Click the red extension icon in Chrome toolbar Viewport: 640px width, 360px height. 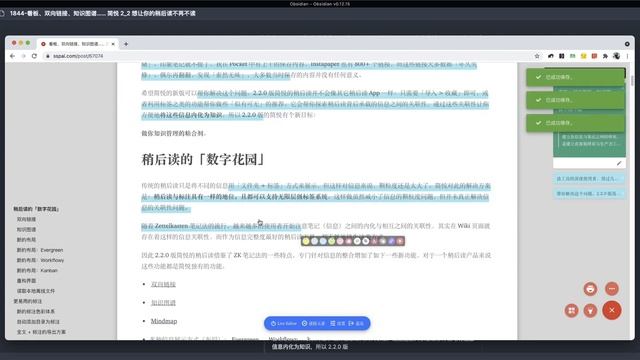click(594, 56)
